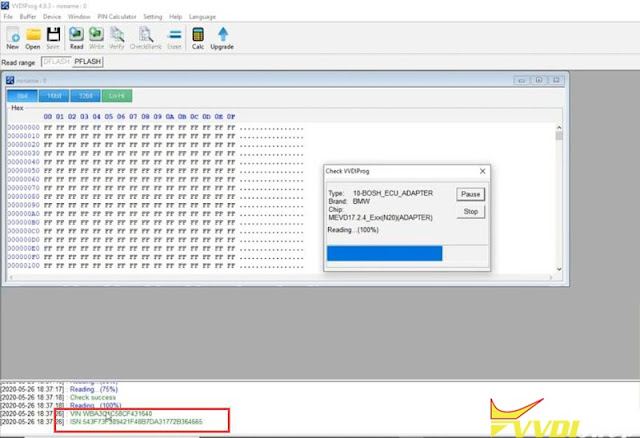Pause the reading operation

[x=471, y=194]
